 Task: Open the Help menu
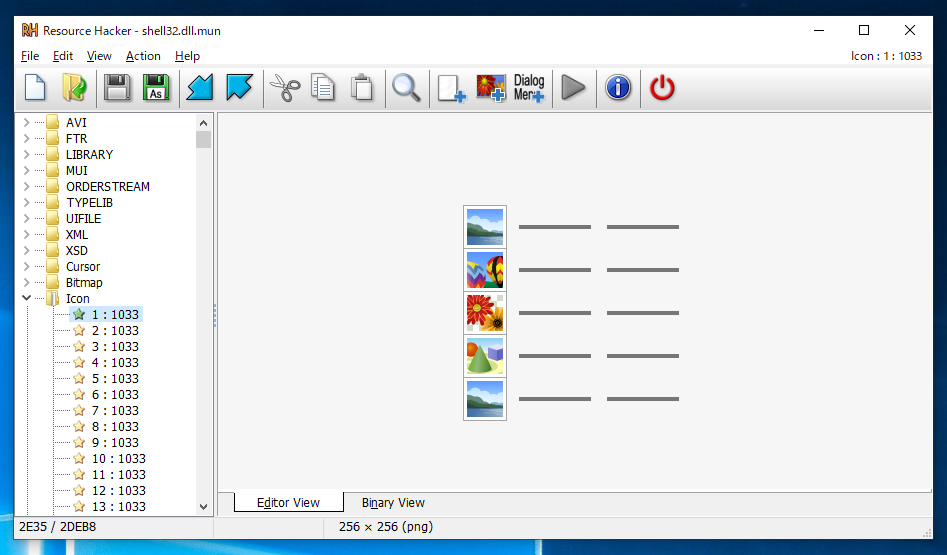[187, 56]
